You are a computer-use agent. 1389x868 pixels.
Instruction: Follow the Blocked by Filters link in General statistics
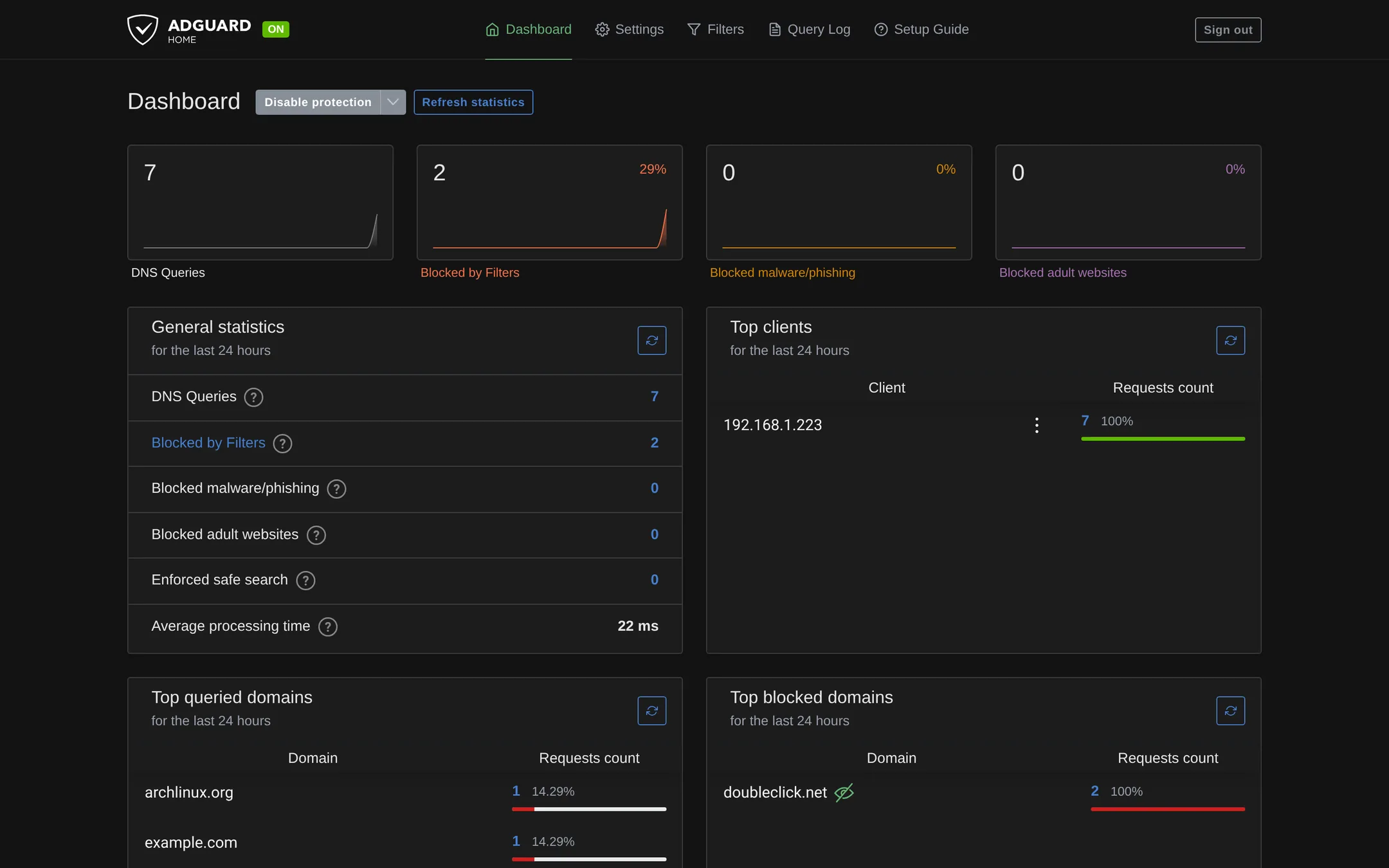point(208,443)
